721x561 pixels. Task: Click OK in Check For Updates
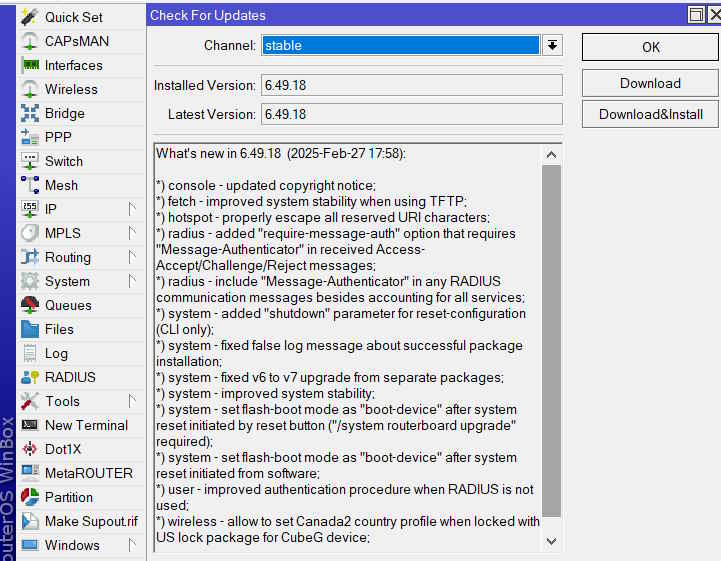tap(650, 47)
